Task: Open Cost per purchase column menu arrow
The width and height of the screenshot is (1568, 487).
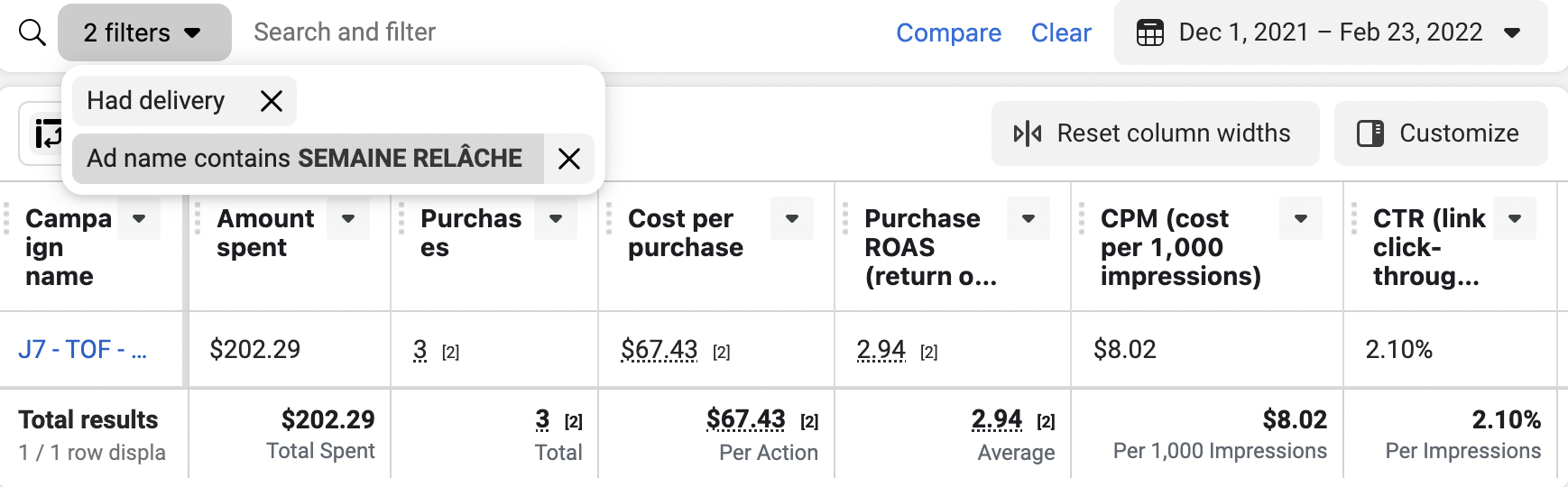Action: coord(792,218)
